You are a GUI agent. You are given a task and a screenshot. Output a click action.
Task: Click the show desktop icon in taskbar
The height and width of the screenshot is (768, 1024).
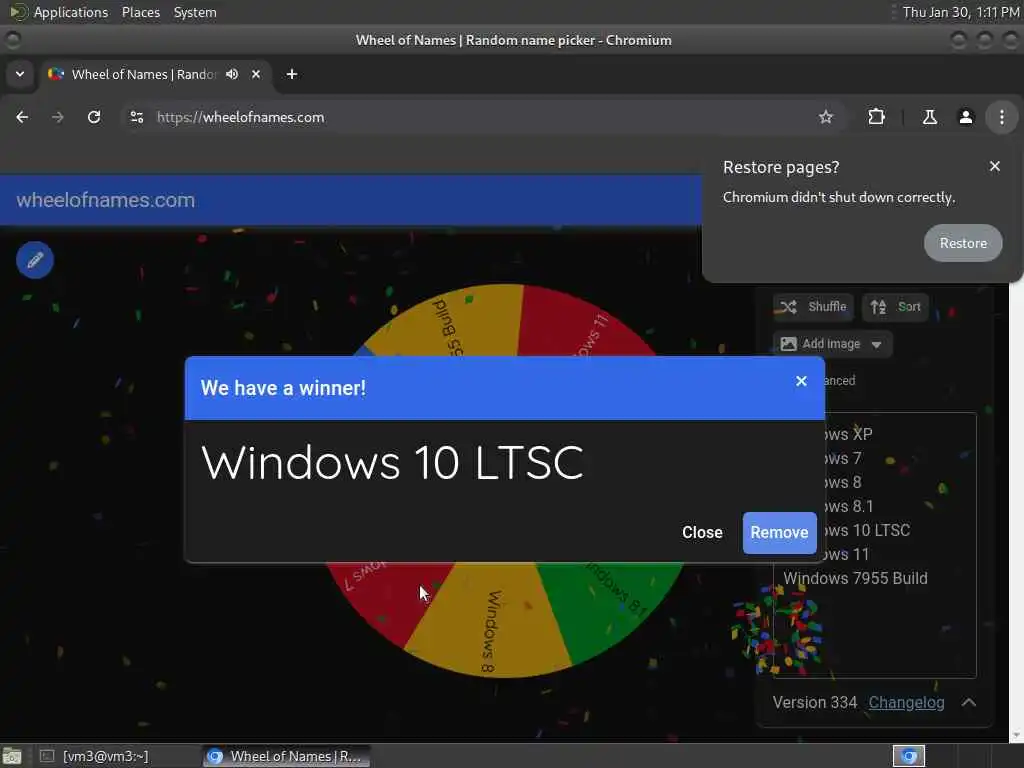[x=12, y=756]
